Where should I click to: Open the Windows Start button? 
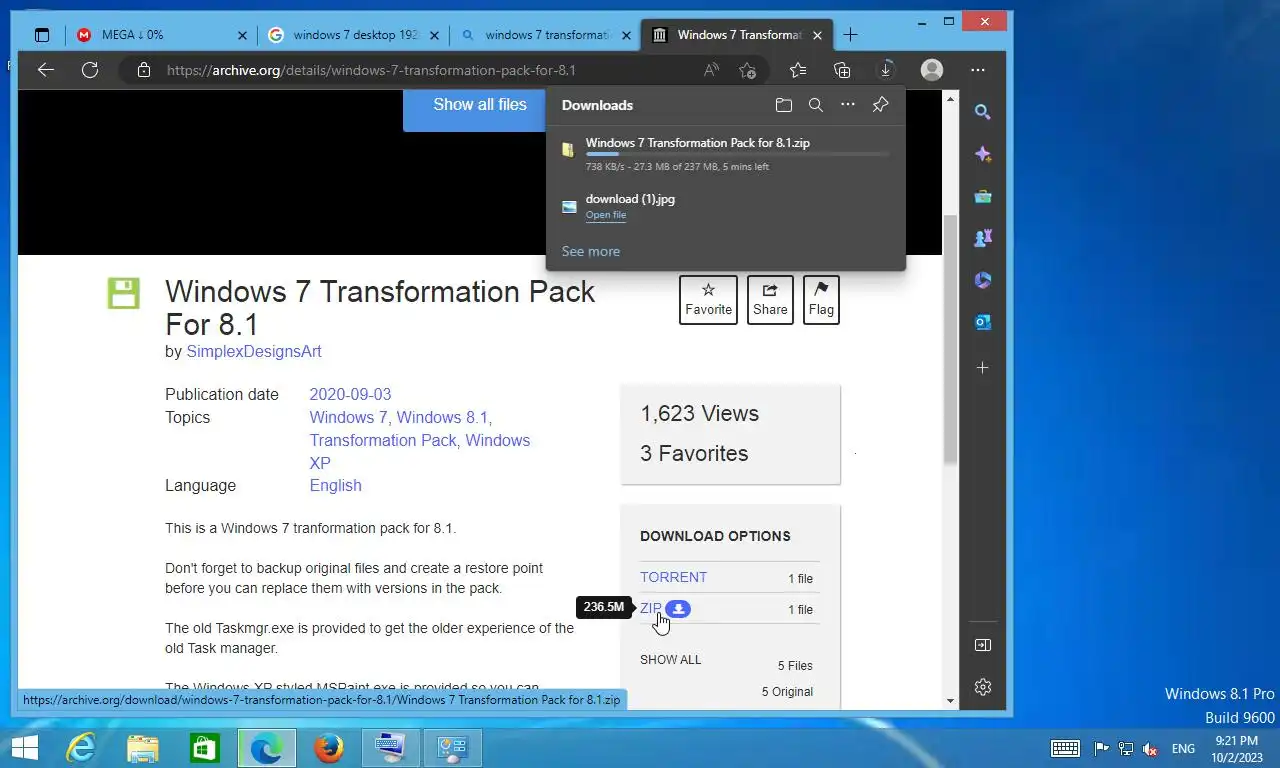[24, 747]
